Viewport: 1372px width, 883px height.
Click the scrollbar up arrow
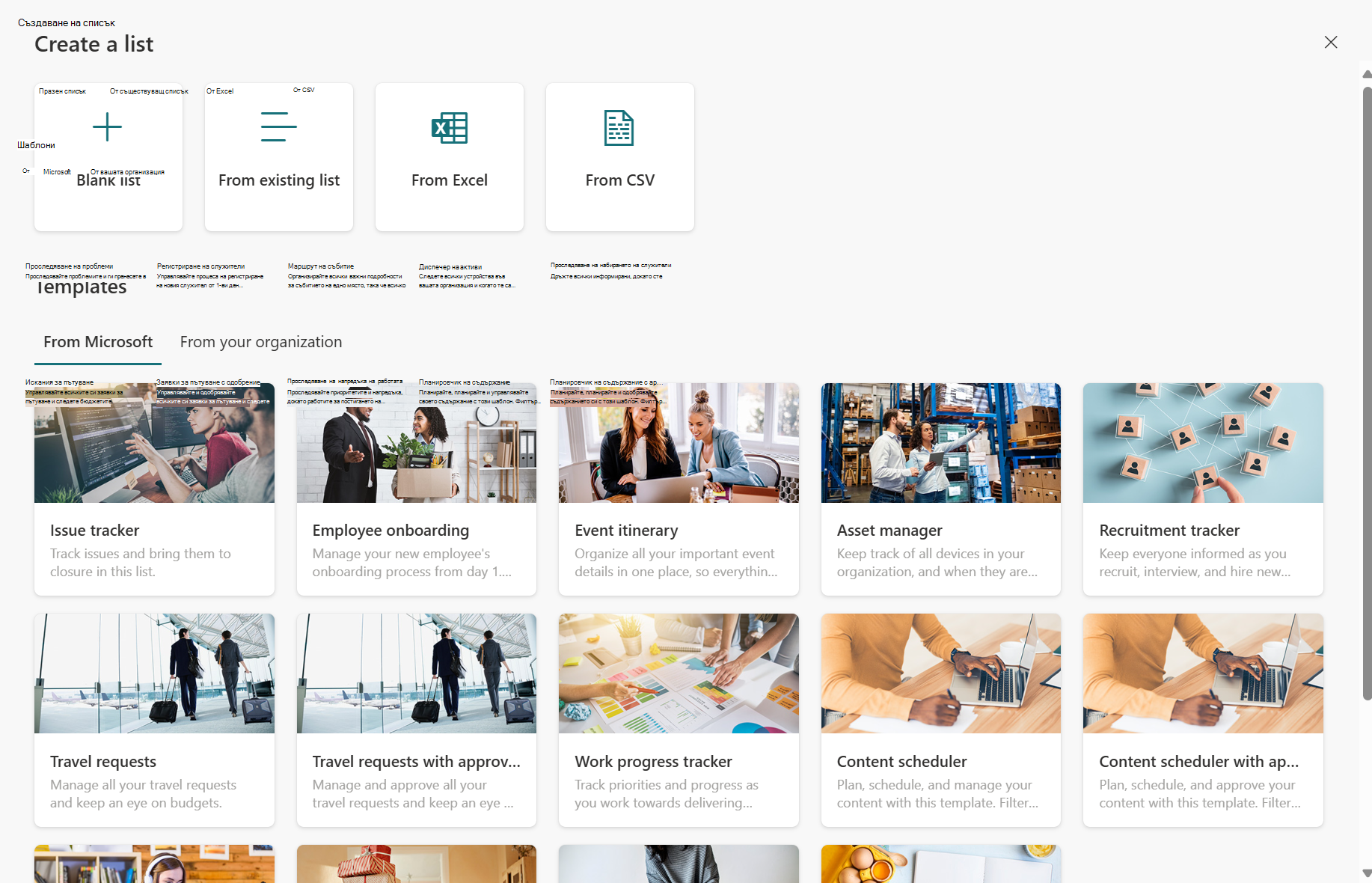point(1367,74)
